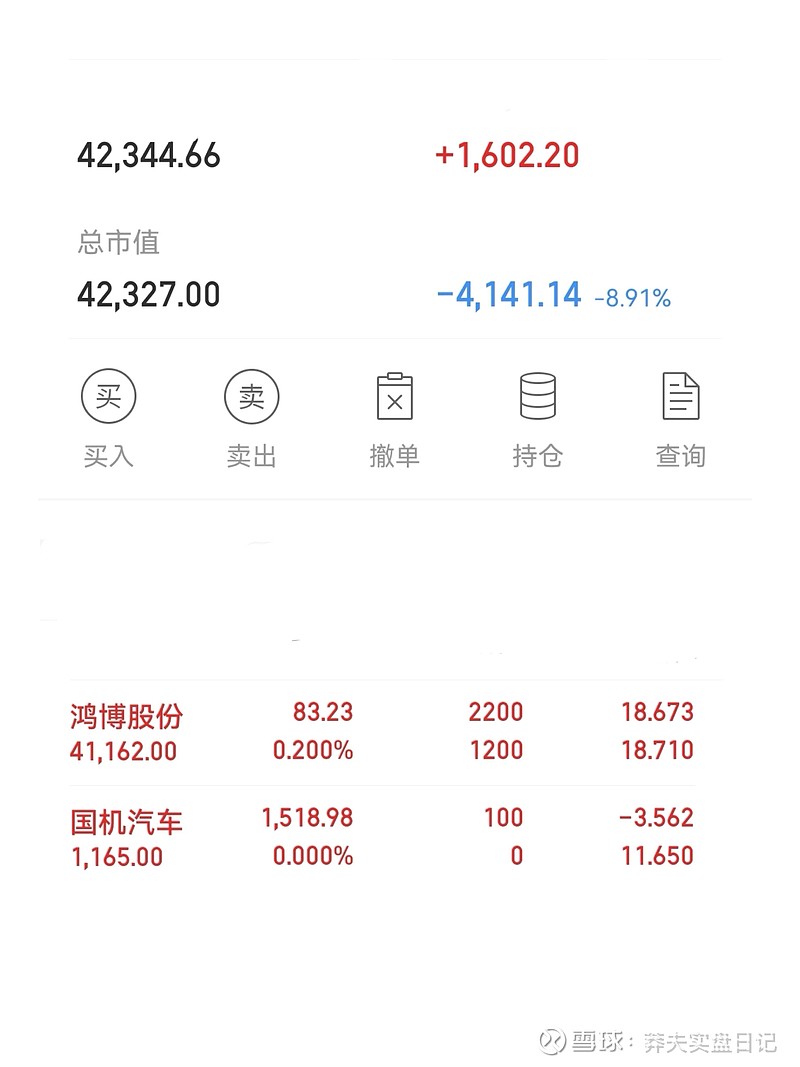Open the 撤单 cancel-order clipboard icon
The image size is (800, 1067).
395,396
